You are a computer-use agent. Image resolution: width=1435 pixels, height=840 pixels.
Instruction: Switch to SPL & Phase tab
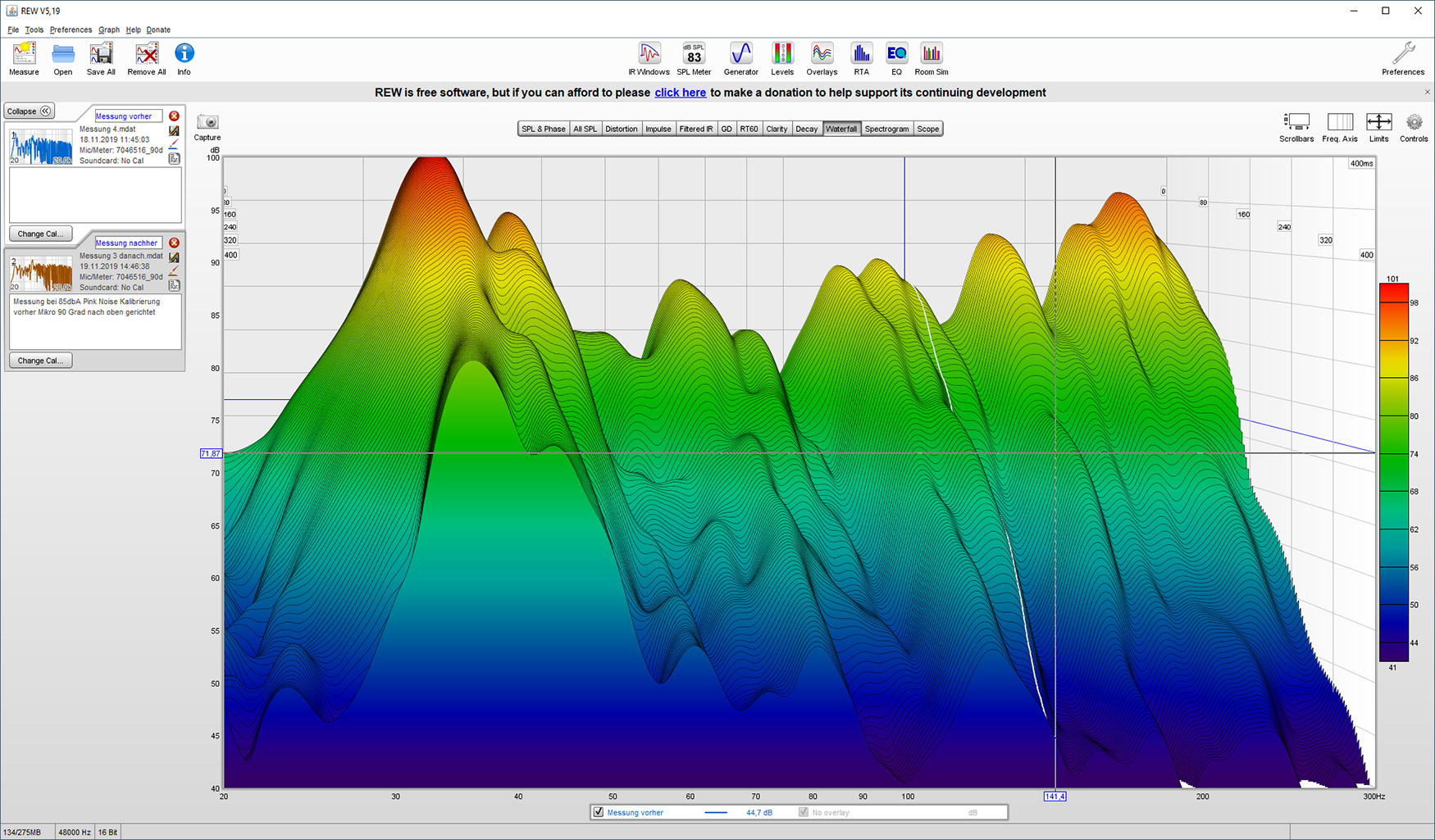[544, 129]
